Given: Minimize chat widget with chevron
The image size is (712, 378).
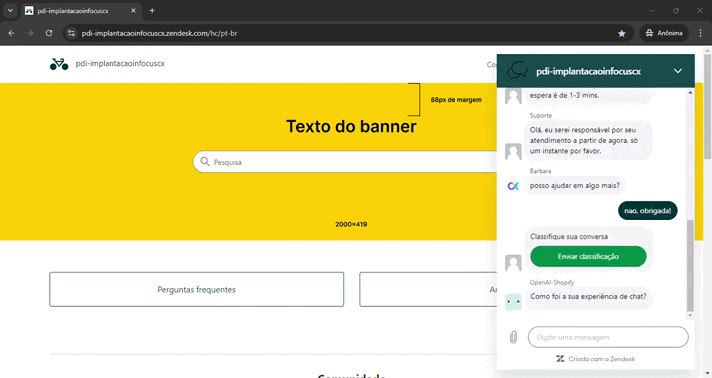Looking at the screenshot, I should pos(678,71).
